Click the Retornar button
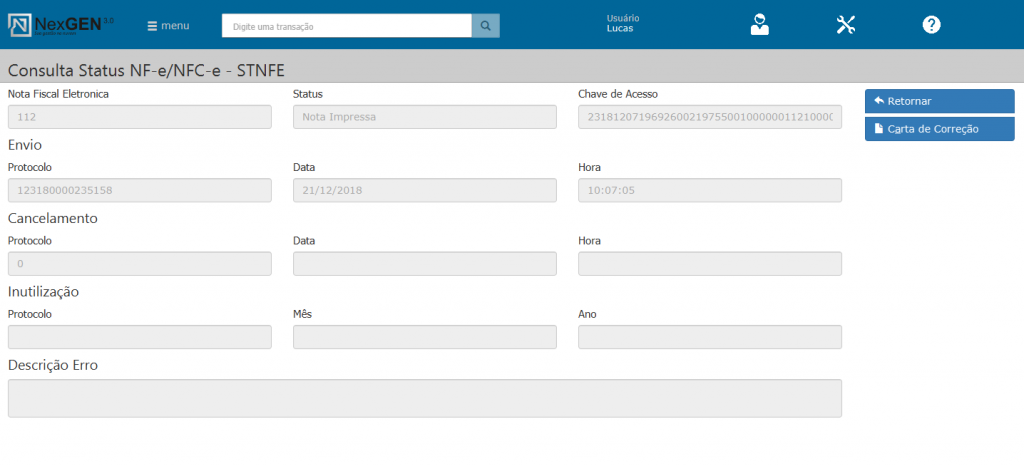Screen dimensions: 1024x466 coord(939,101)
